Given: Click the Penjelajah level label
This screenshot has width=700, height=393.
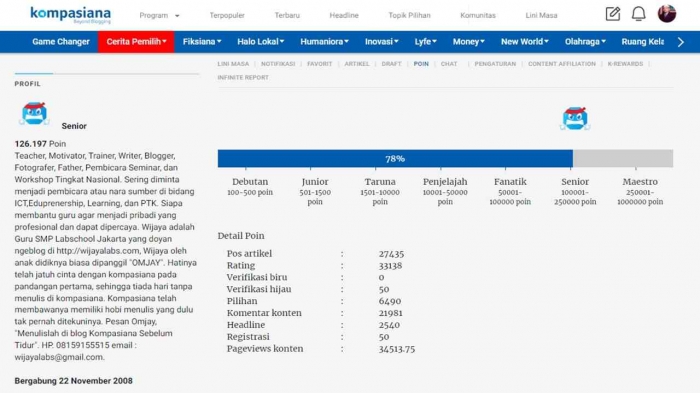Looking at the screenshot, I should click(x=445, y=182).
